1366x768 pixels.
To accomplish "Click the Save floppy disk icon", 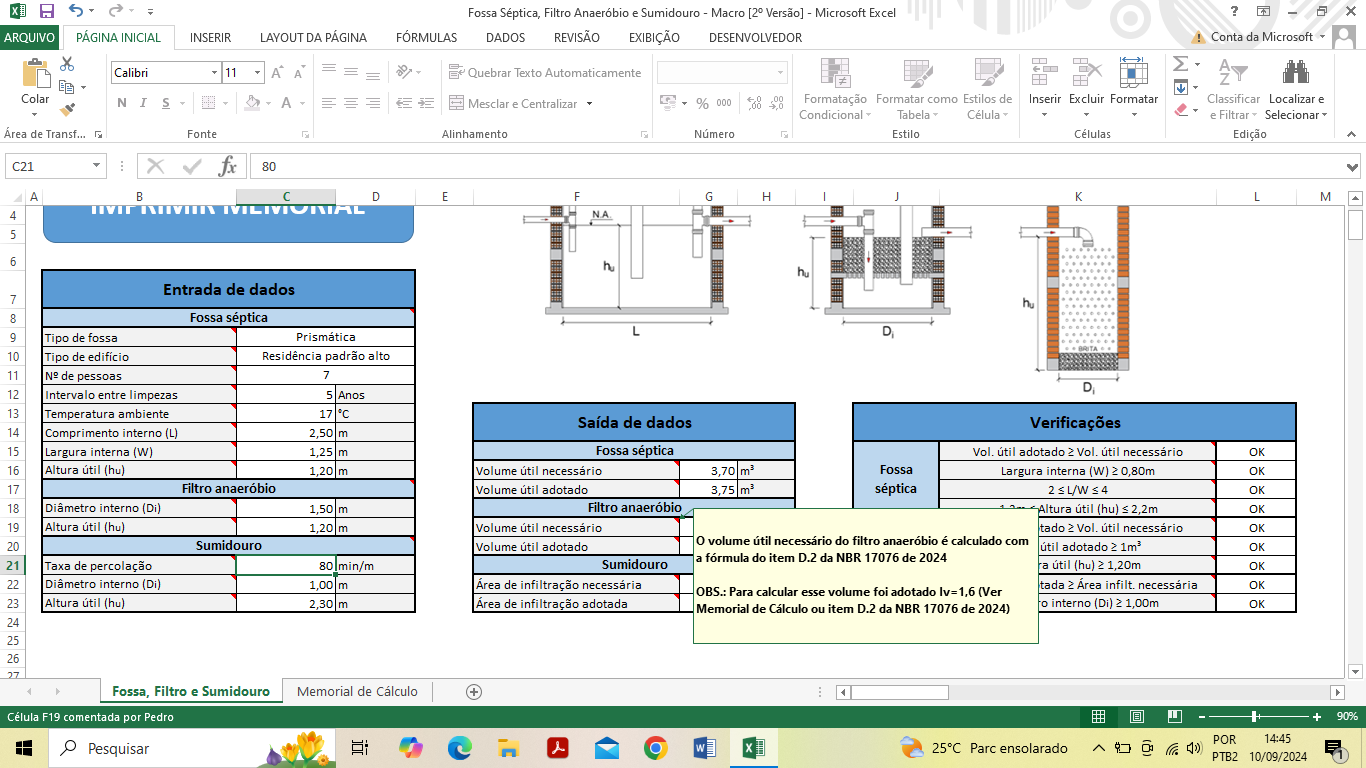I will [46, 12].
